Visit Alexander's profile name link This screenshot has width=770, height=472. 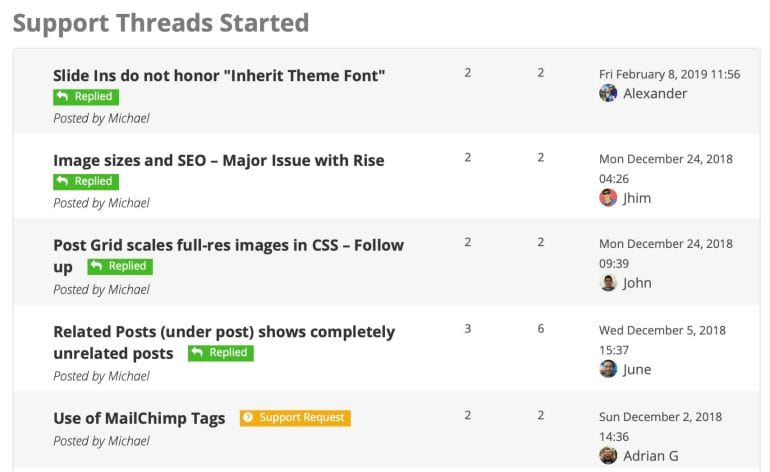point(655,93)
